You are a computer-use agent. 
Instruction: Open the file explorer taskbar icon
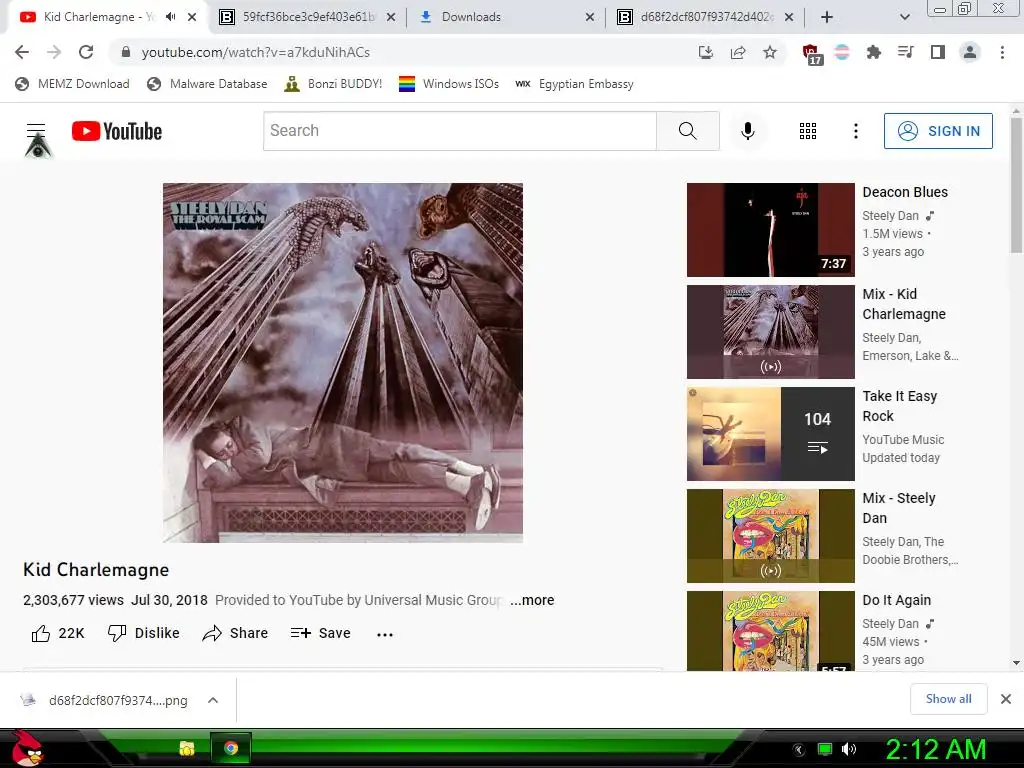(187, 748)
